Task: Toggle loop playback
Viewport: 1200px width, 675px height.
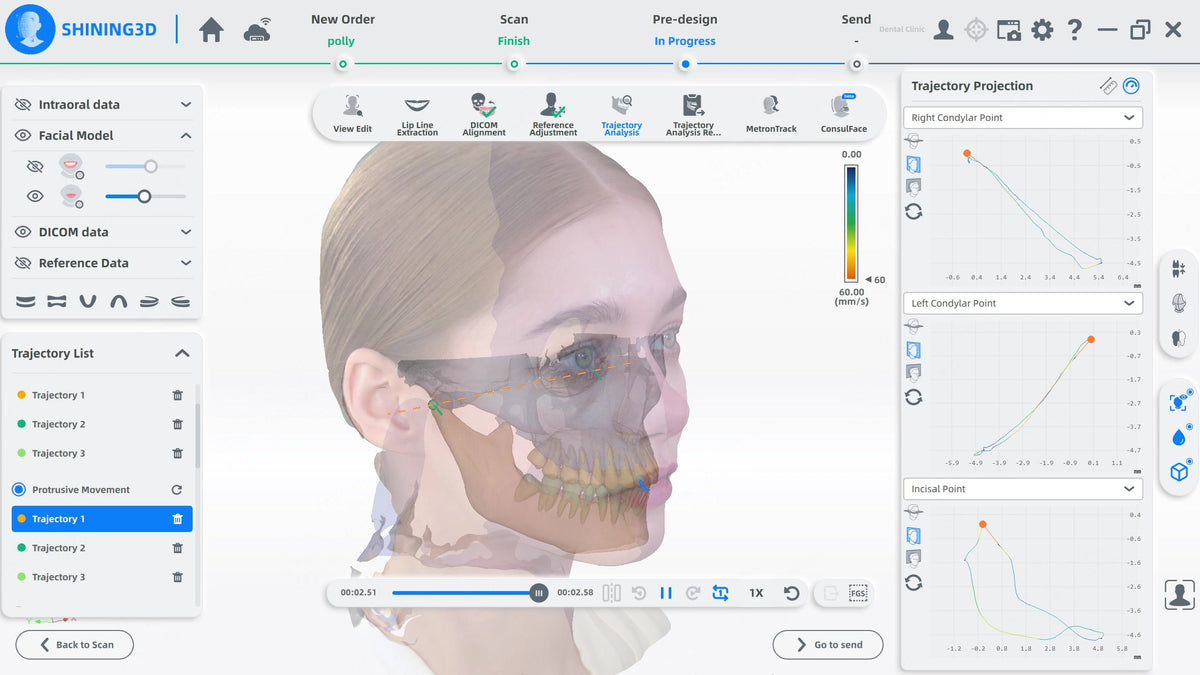Action: pyautogui.click(x=720, y=593)
